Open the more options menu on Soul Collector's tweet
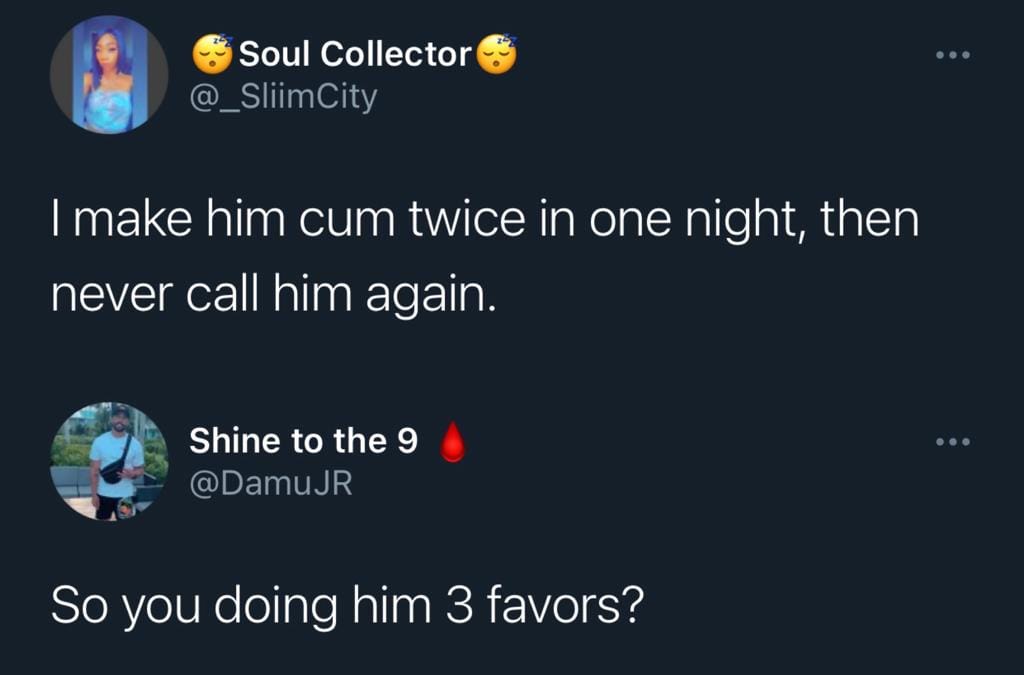The width and height of the screenshot is (1024, 675). [x=951, y=54]
